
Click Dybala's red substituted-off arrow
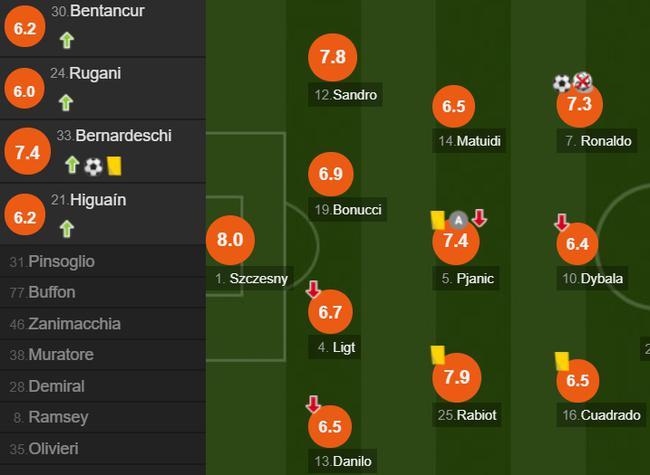coord(562,221)
